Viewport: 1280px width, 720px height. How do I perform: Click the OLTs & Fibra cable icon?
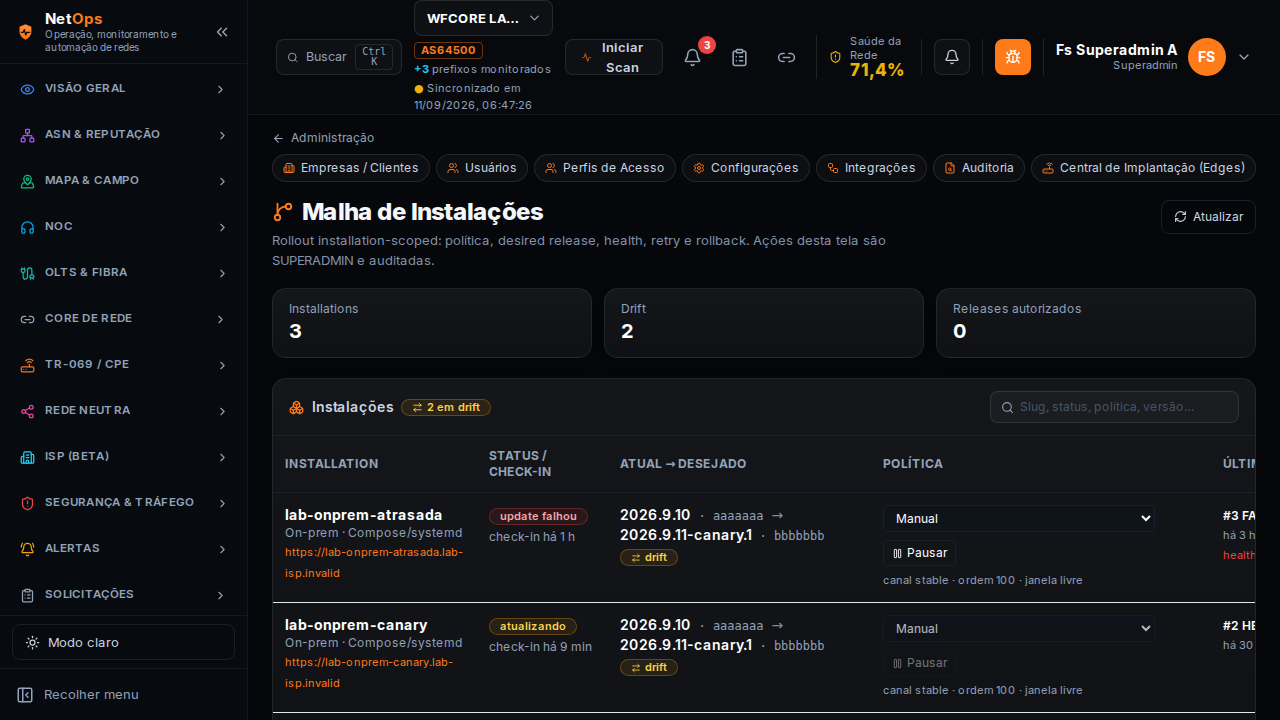pyautogui.click(x=28, y=273)
